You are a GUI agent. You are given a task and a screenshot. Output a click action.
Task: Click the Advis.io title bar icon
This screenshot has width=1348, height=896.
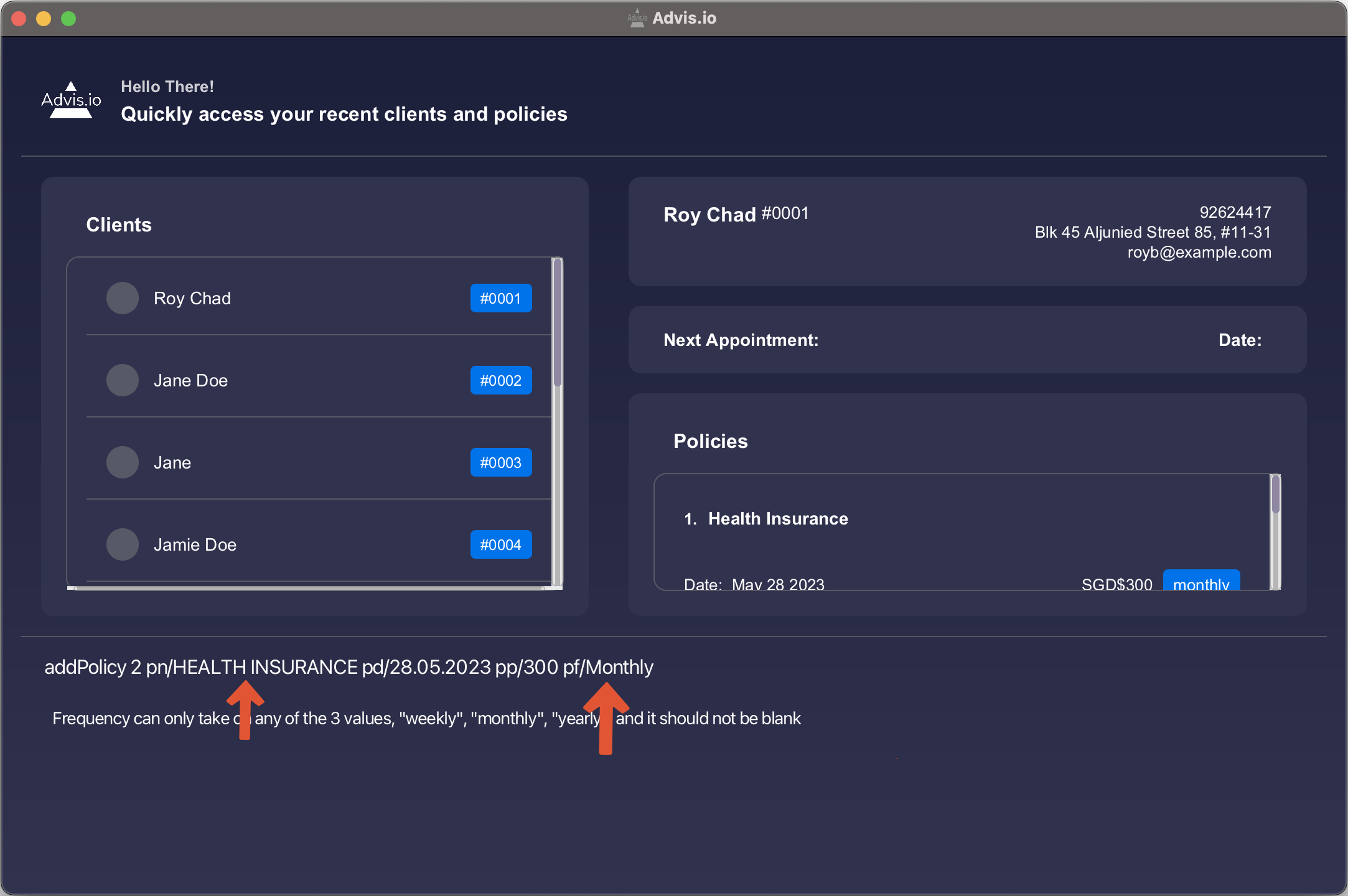click(637, 18)
